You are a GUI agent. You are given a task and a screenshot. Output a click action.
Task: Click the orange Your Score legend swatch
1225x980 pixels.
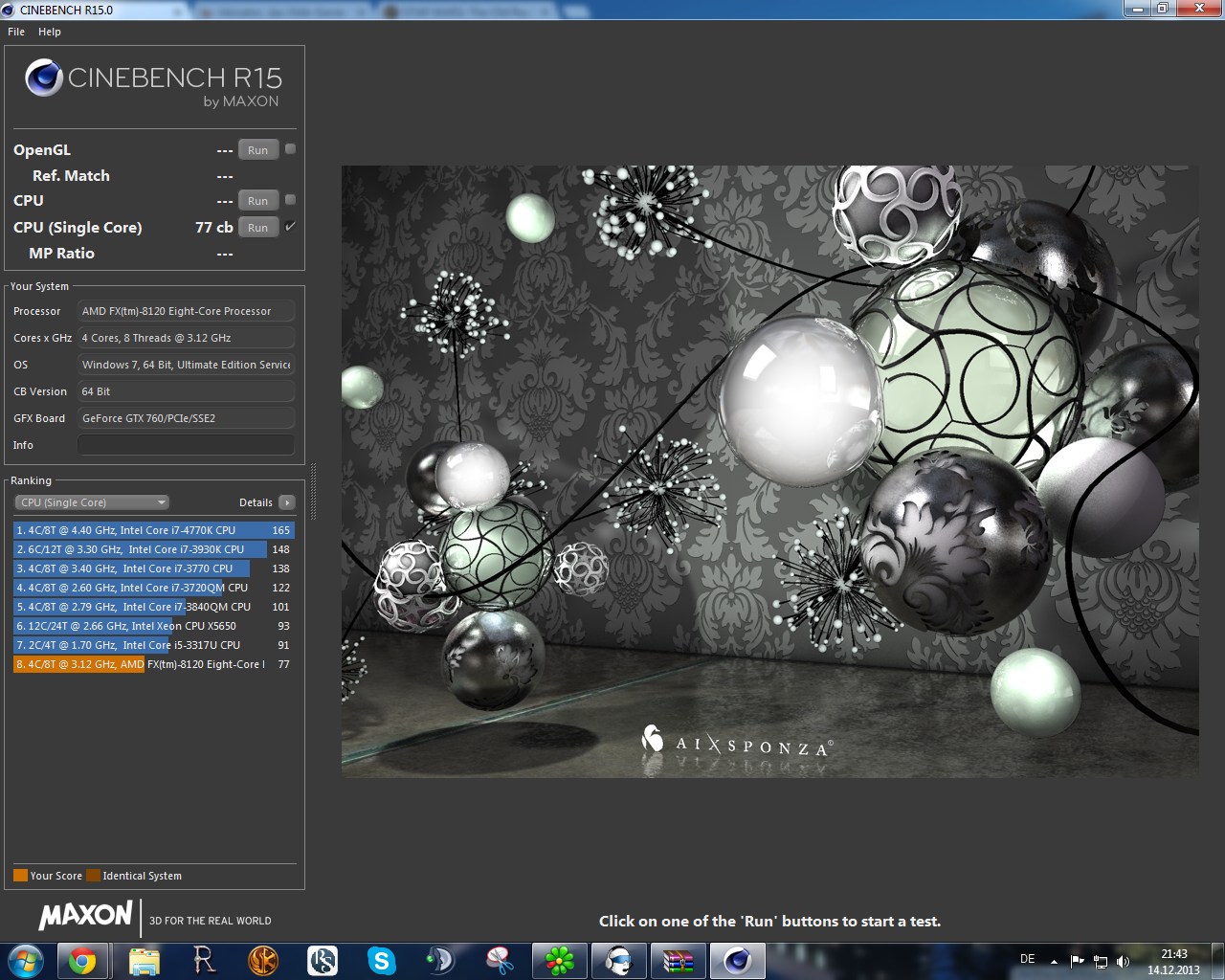point(20,875)
